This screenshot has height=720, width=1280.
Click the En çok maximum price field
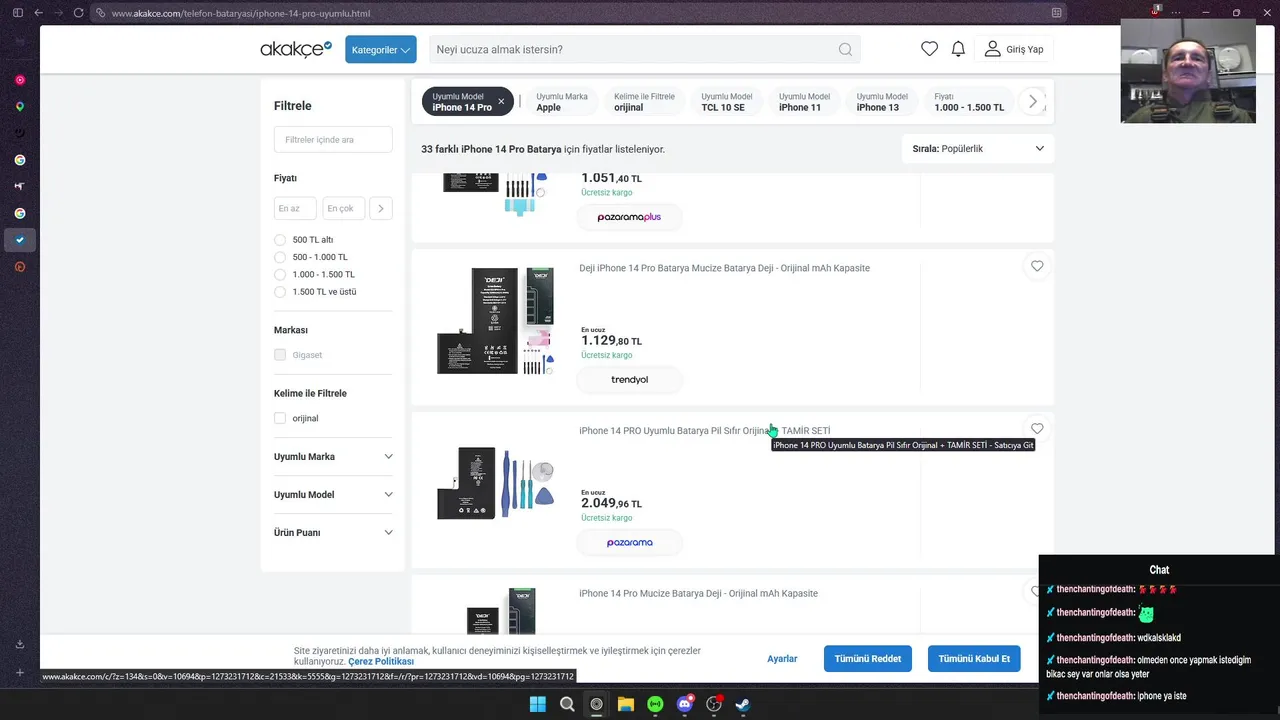(343, 208)
